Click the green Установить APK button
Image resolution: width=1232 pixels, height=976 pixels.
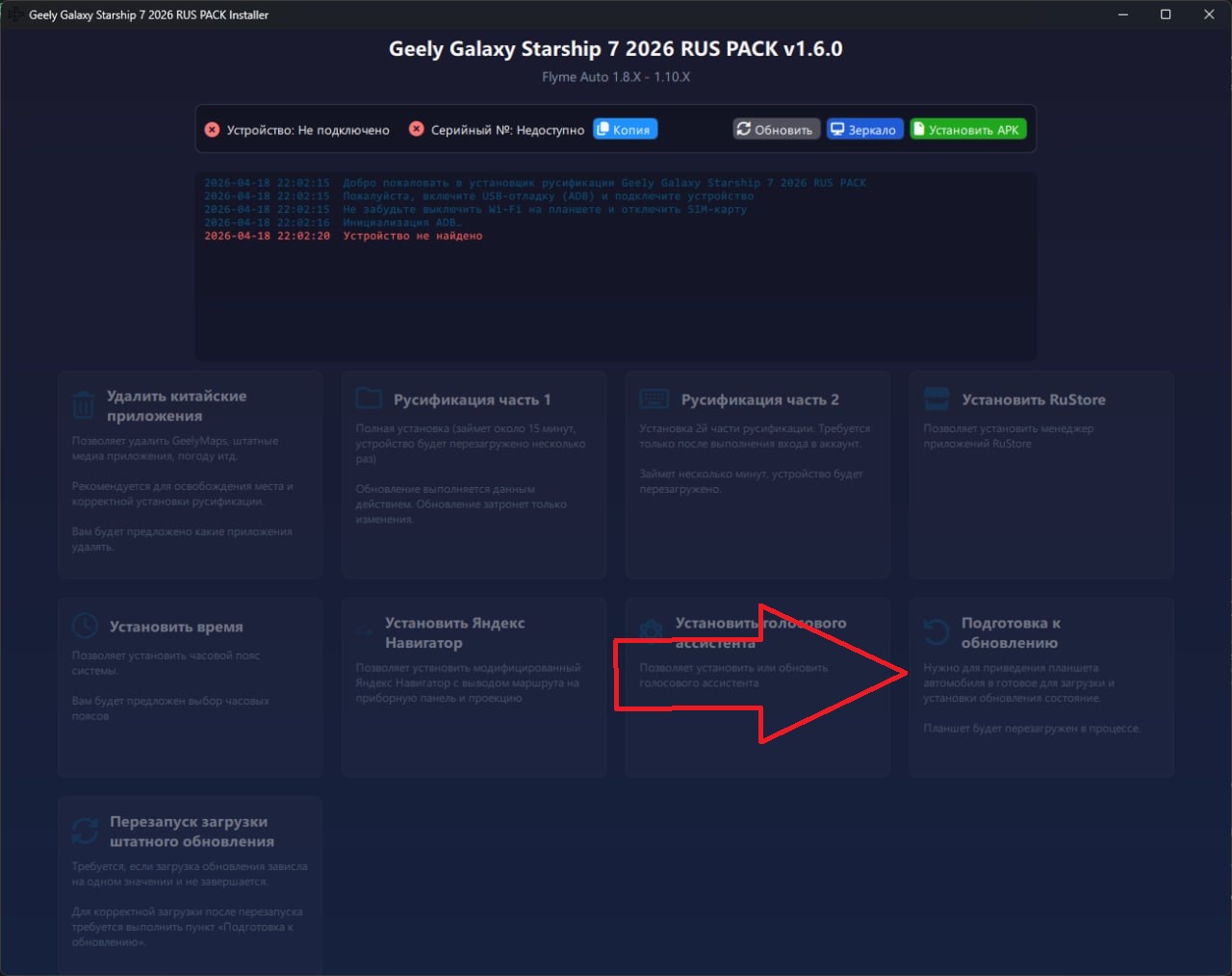click(967, 129)
